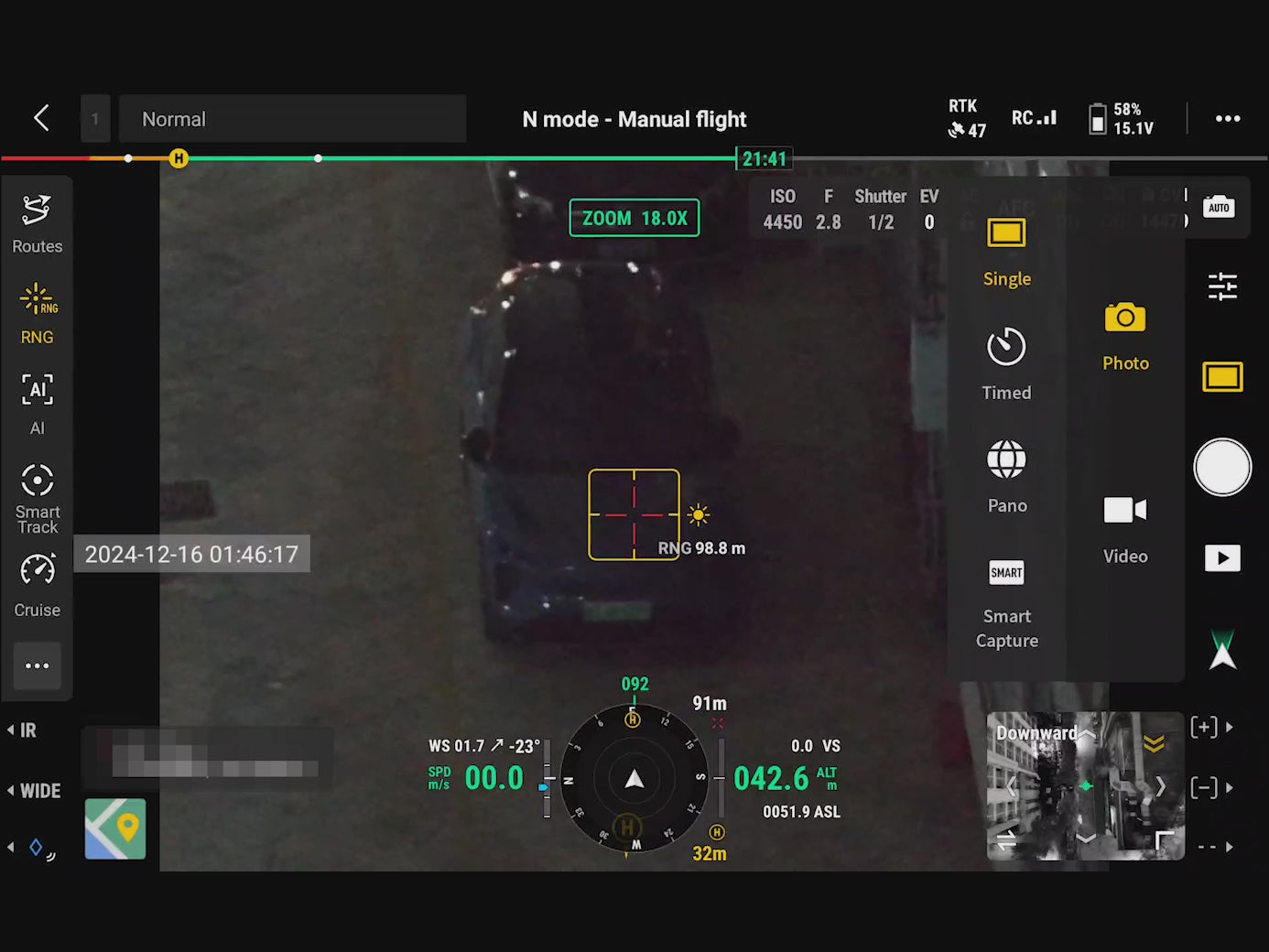Select Timed shot mode
This screenshot has width=1269, height=952.
[1006, 363]
